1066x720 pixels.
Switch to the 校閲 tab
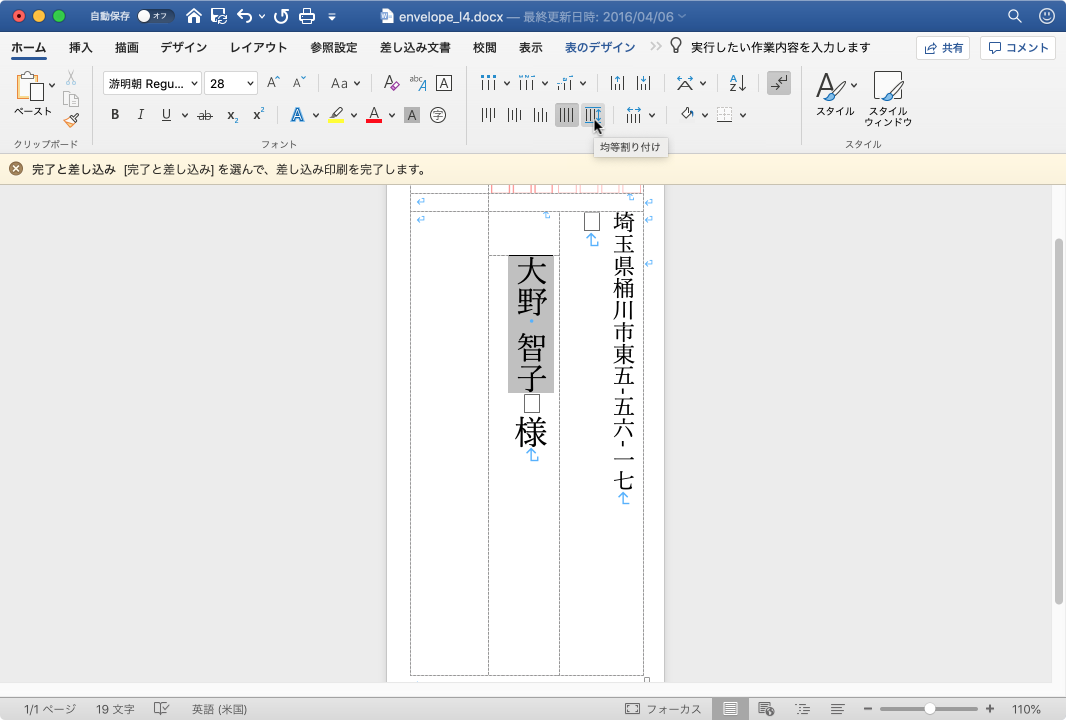485,48
